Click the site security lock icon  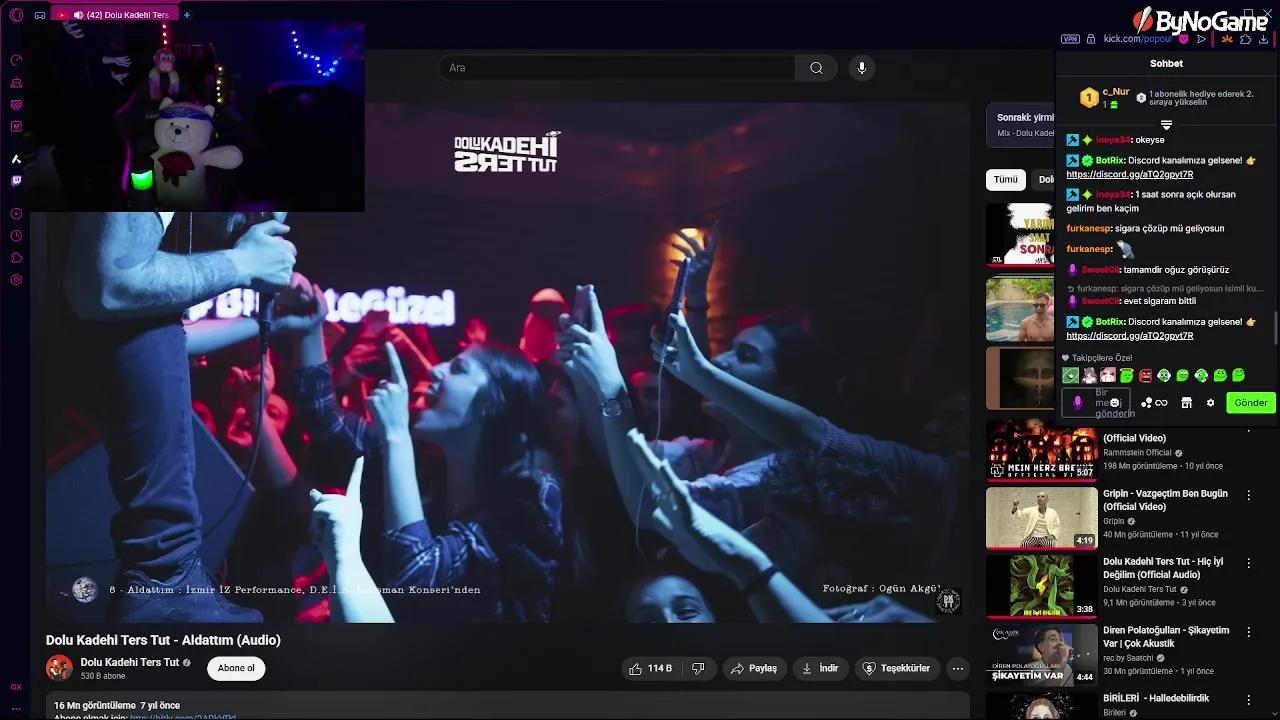[x=1091, y=39]
